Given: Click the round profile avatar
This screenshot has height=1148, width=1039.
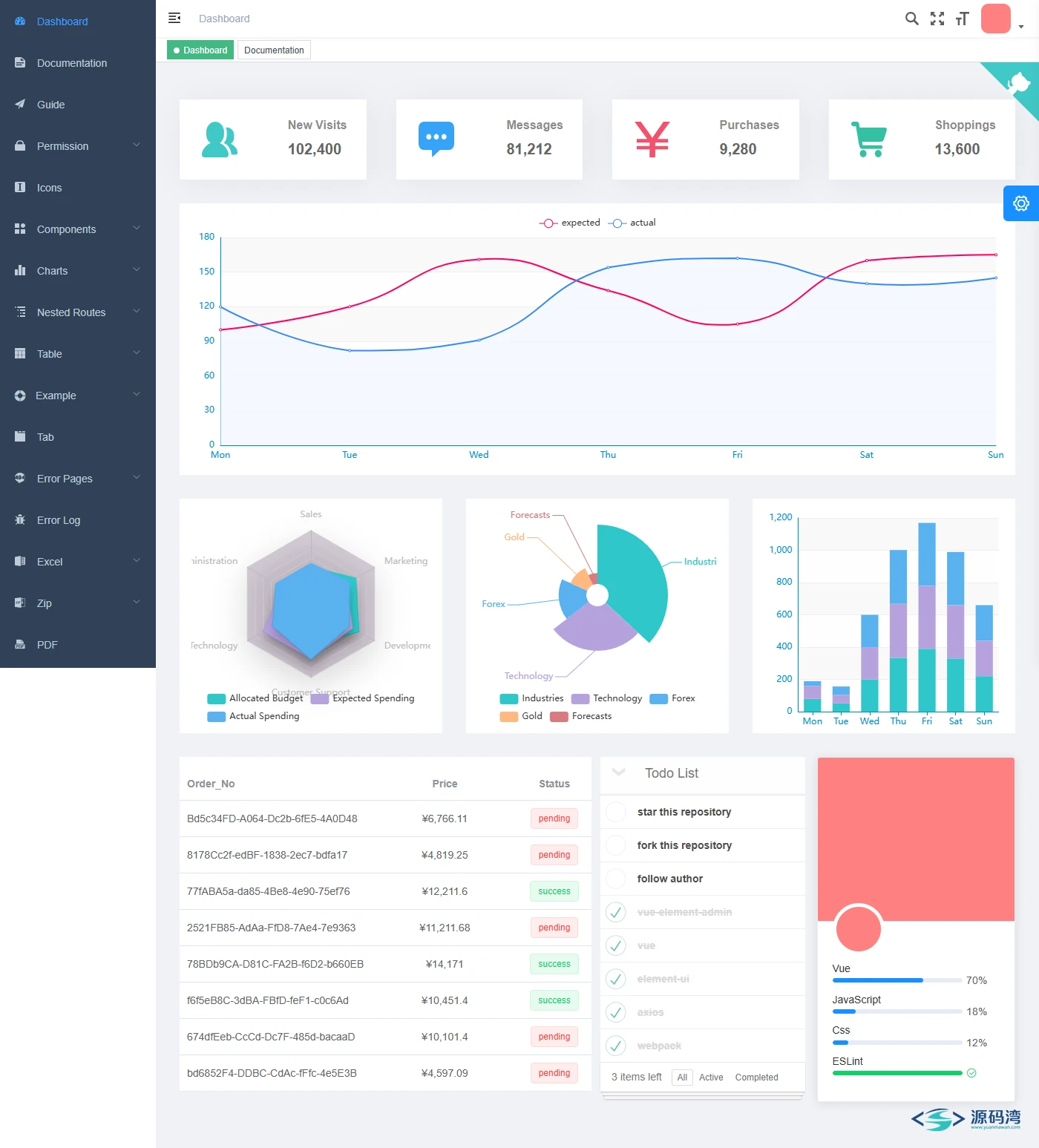Looking at the screenshot, I should 858,928.
